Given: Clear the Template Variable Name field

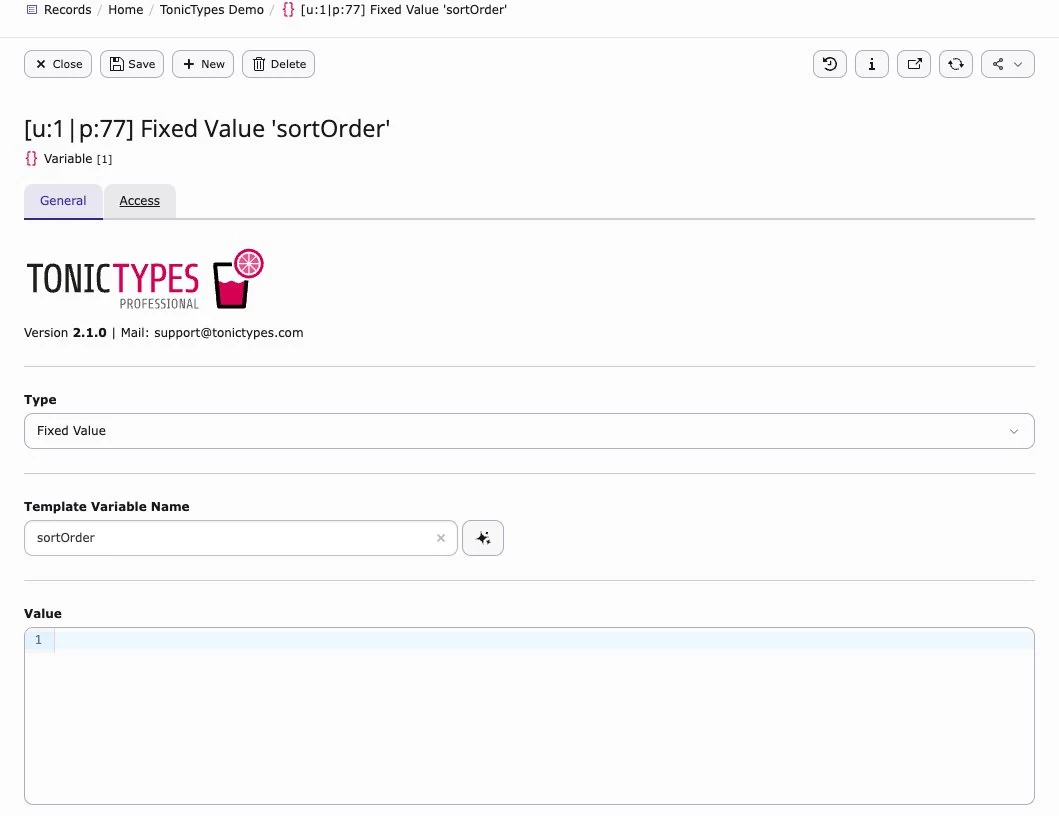Looking at the screenshot, I should 441,538.
